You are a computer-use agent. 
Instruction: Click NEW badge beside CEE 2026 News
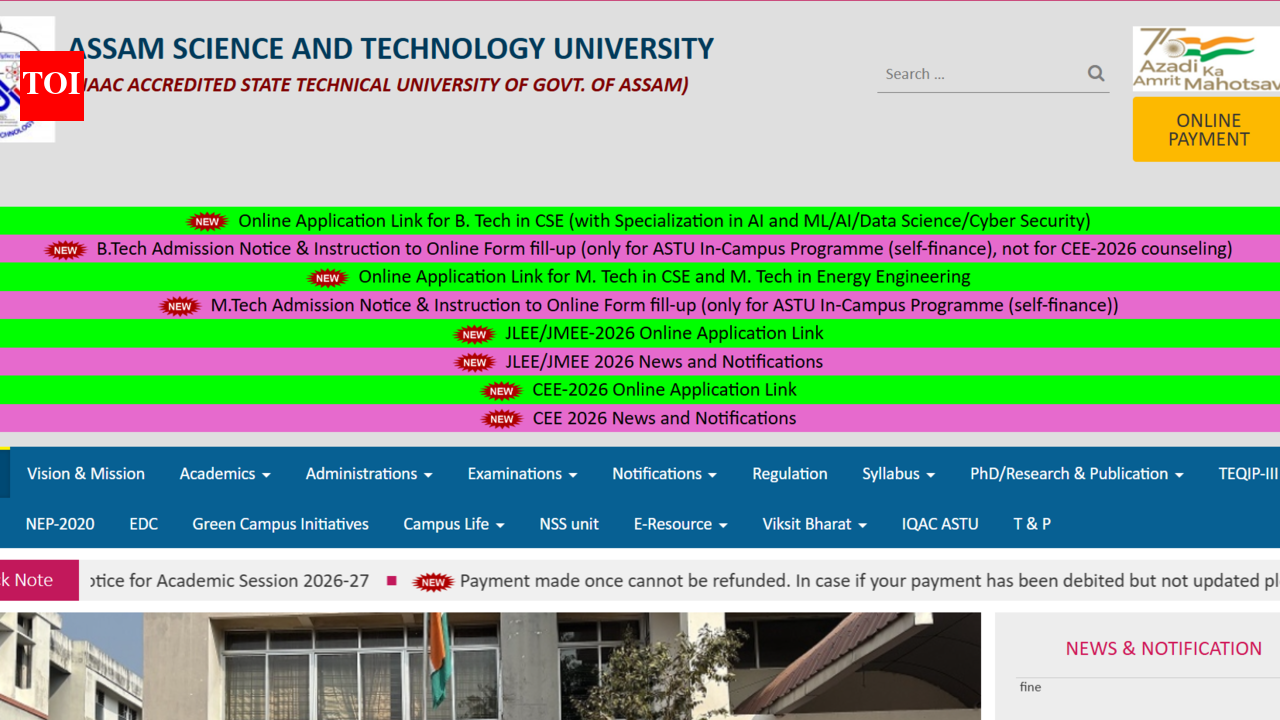click(x=501, y=419)
